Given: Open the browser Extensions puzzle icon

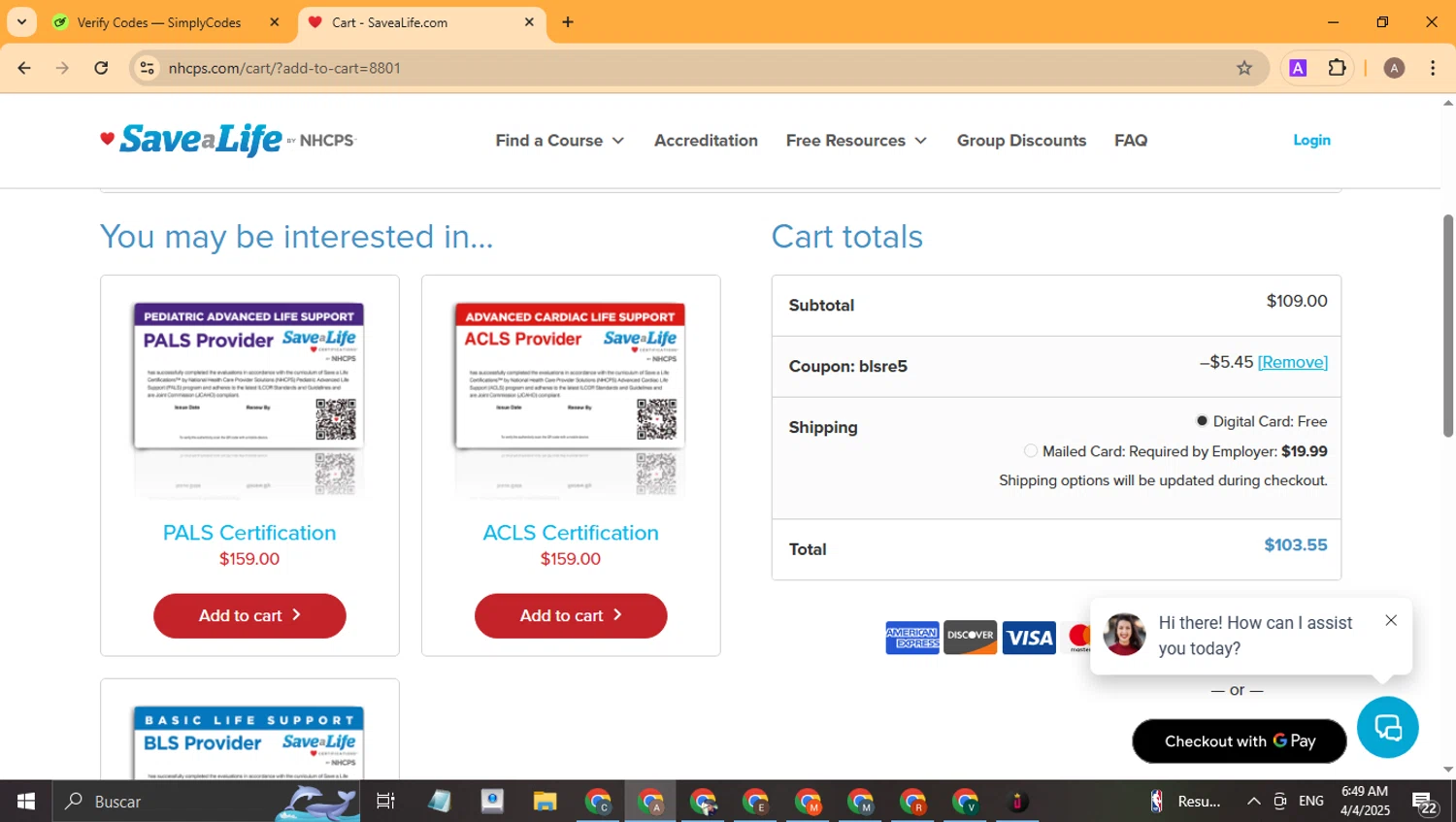Looking at the screenshot, I should (x=1338, y=68).
